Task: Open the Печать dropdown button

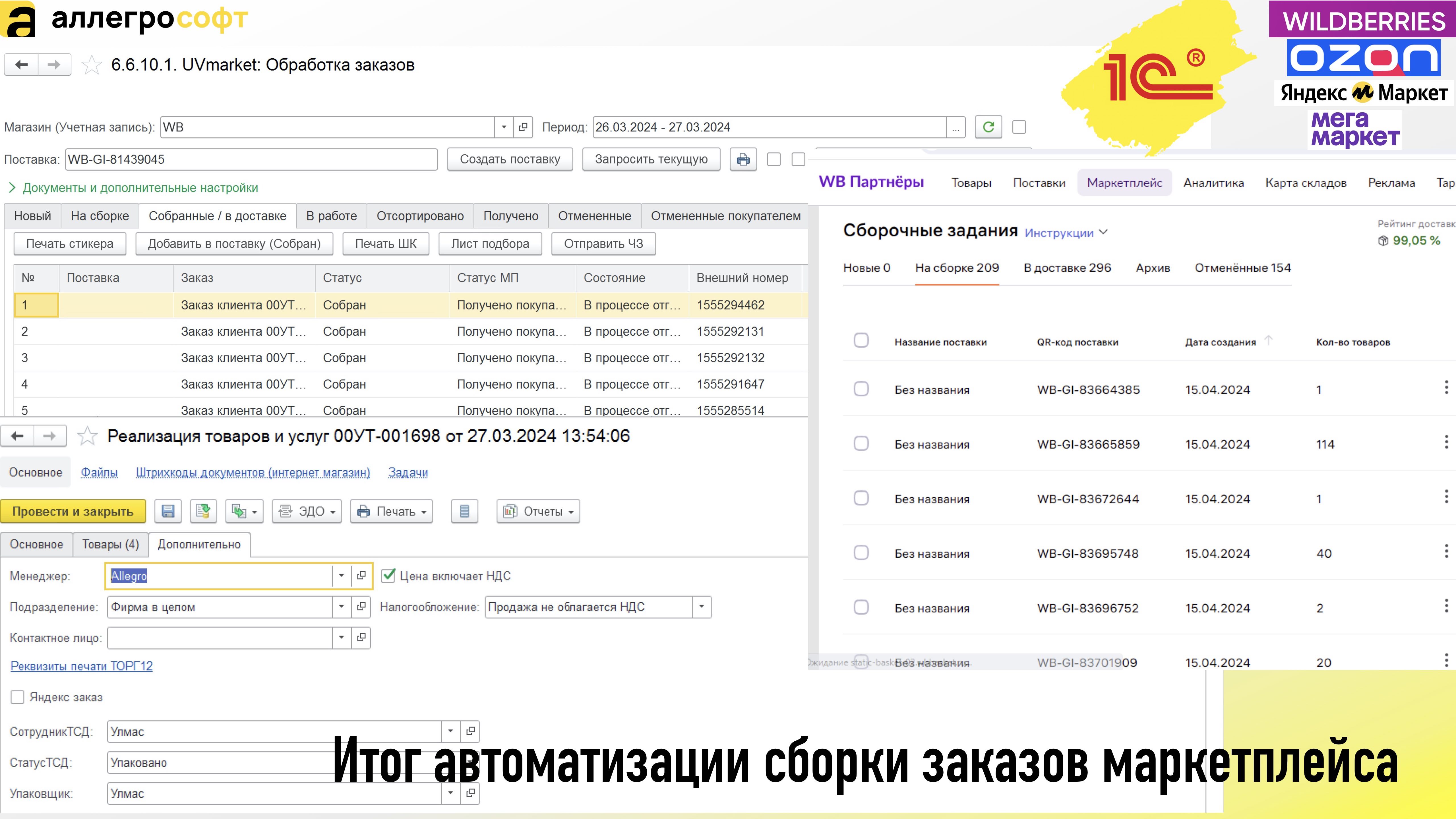Action: (x=391, y=511)
